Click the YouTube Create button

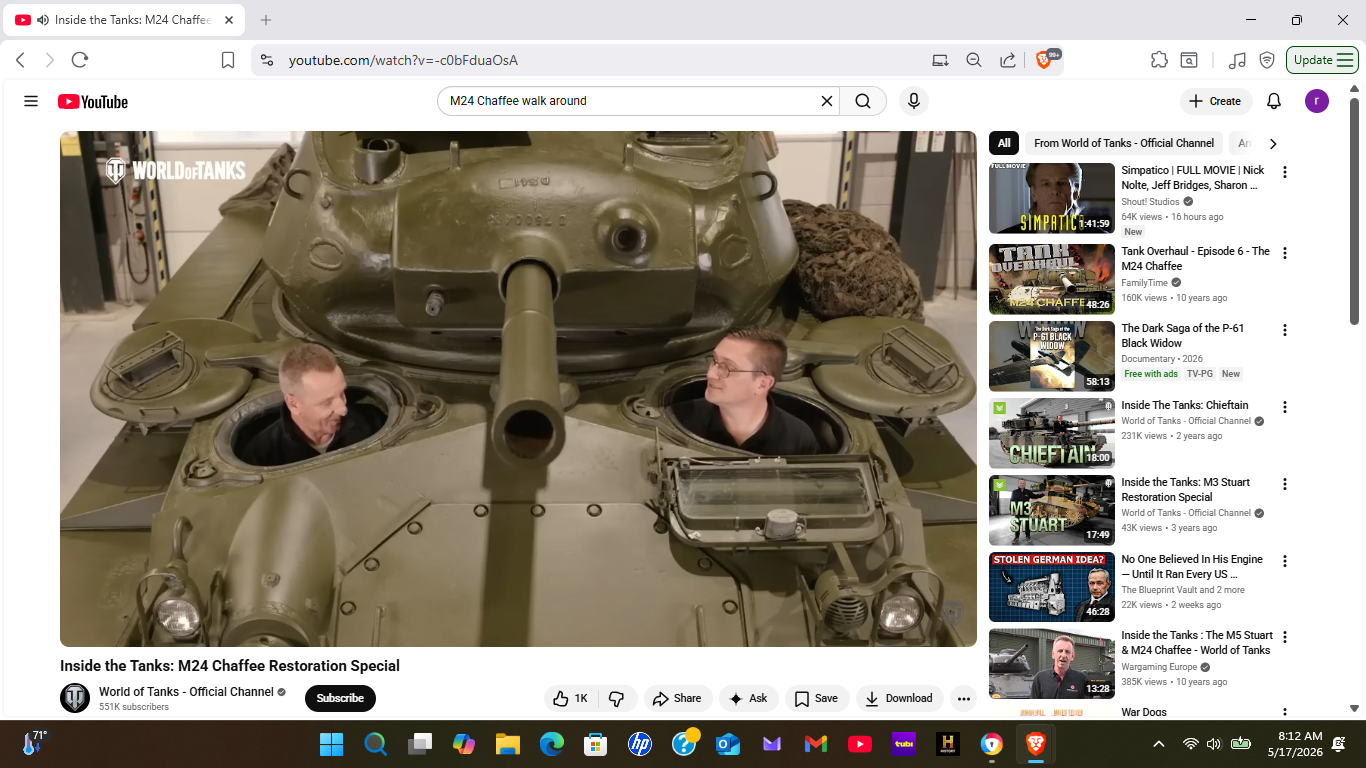click(x=1215, y=101)
